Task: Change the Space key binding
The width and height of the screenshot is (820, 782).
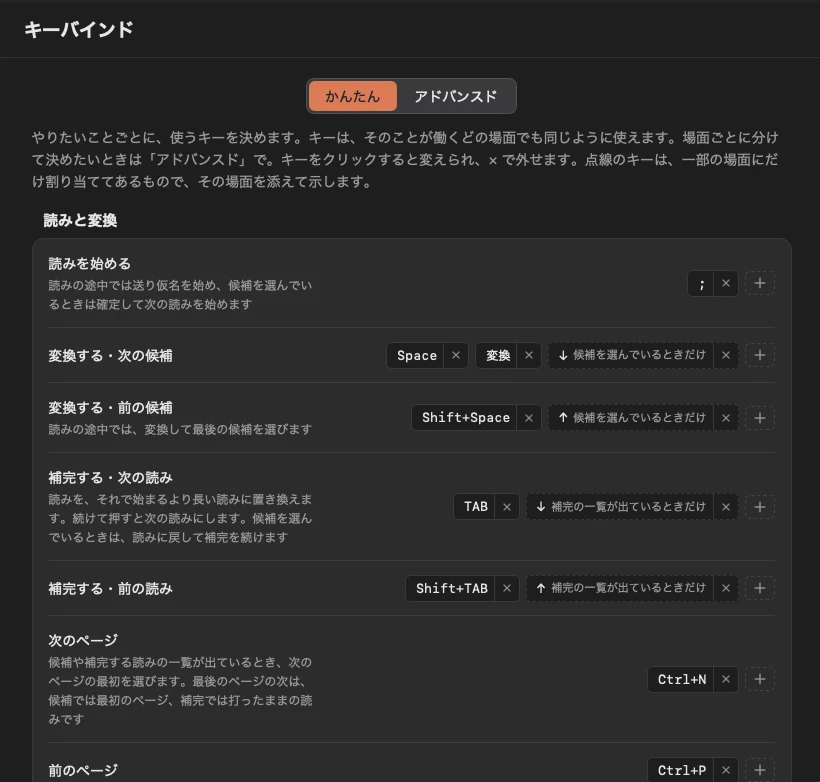Action: pyautogui.click(x=416, y=355)
